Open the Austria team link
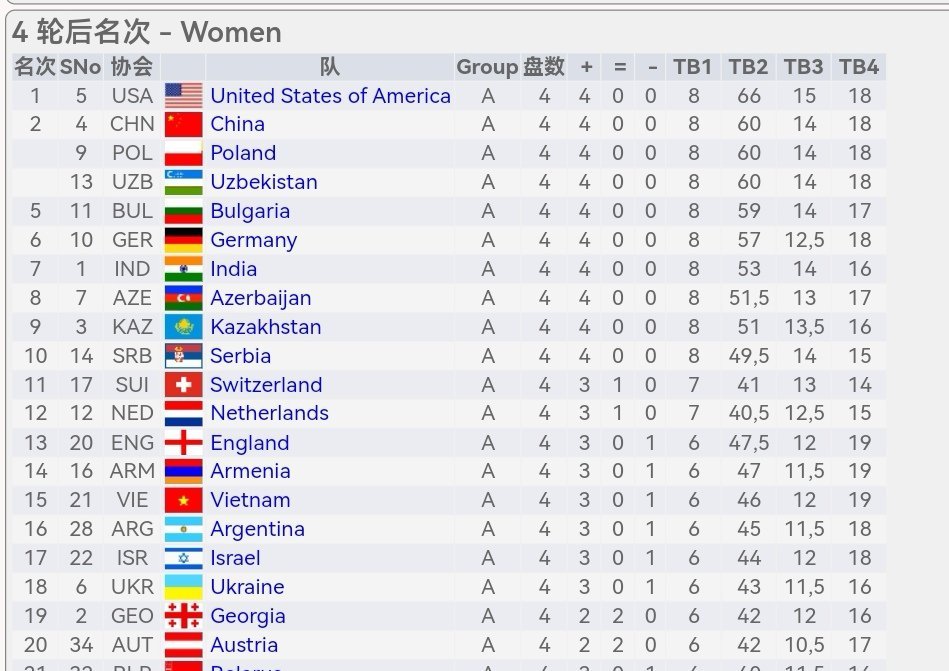 click(245, 645)
